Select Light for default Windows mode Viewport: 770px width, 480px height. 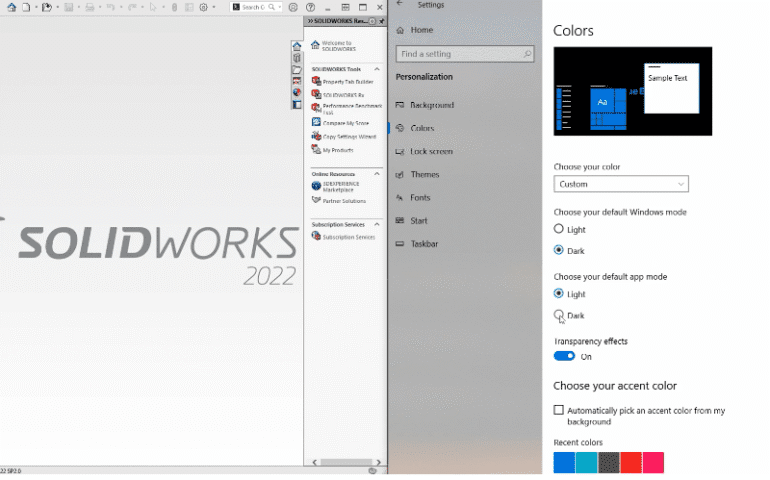pyautogui.click(x=558, y=229)
